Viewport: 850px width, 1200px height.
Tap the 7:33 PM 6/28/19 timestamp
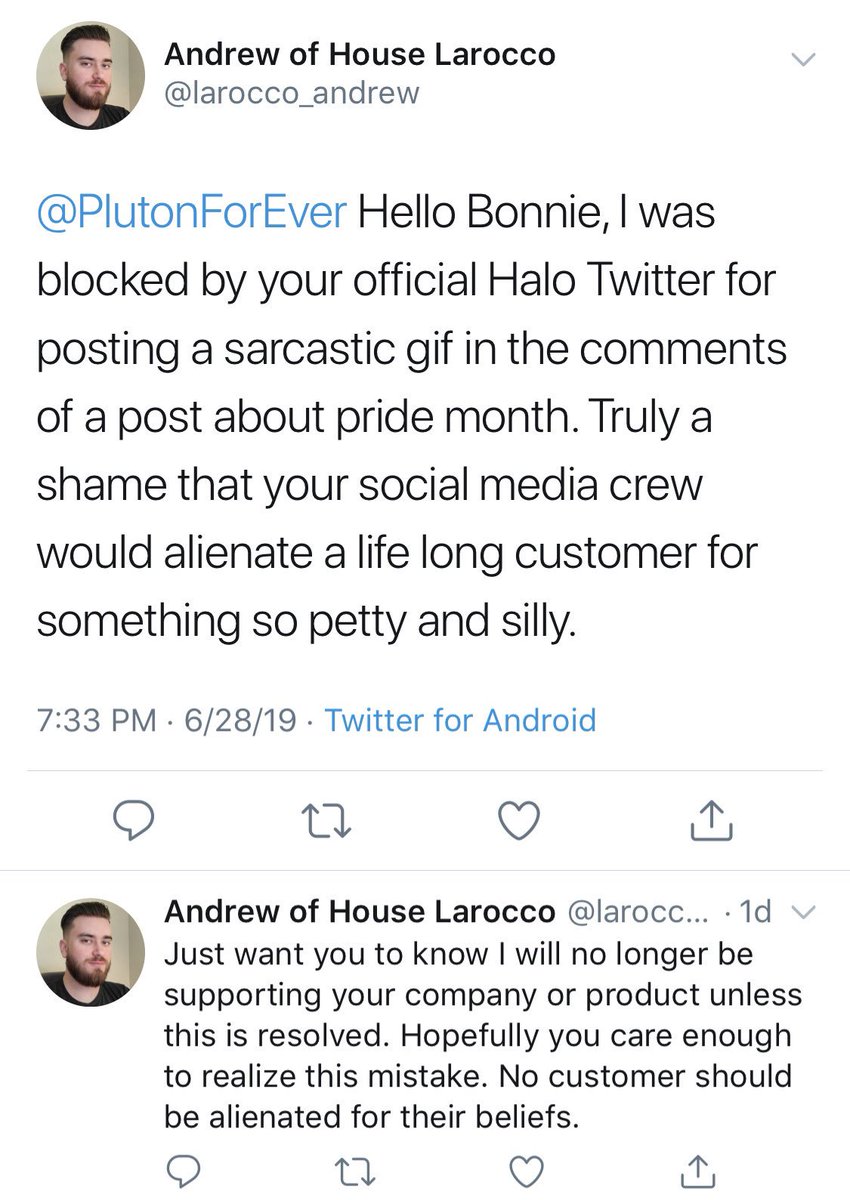(x=167, y=720)
